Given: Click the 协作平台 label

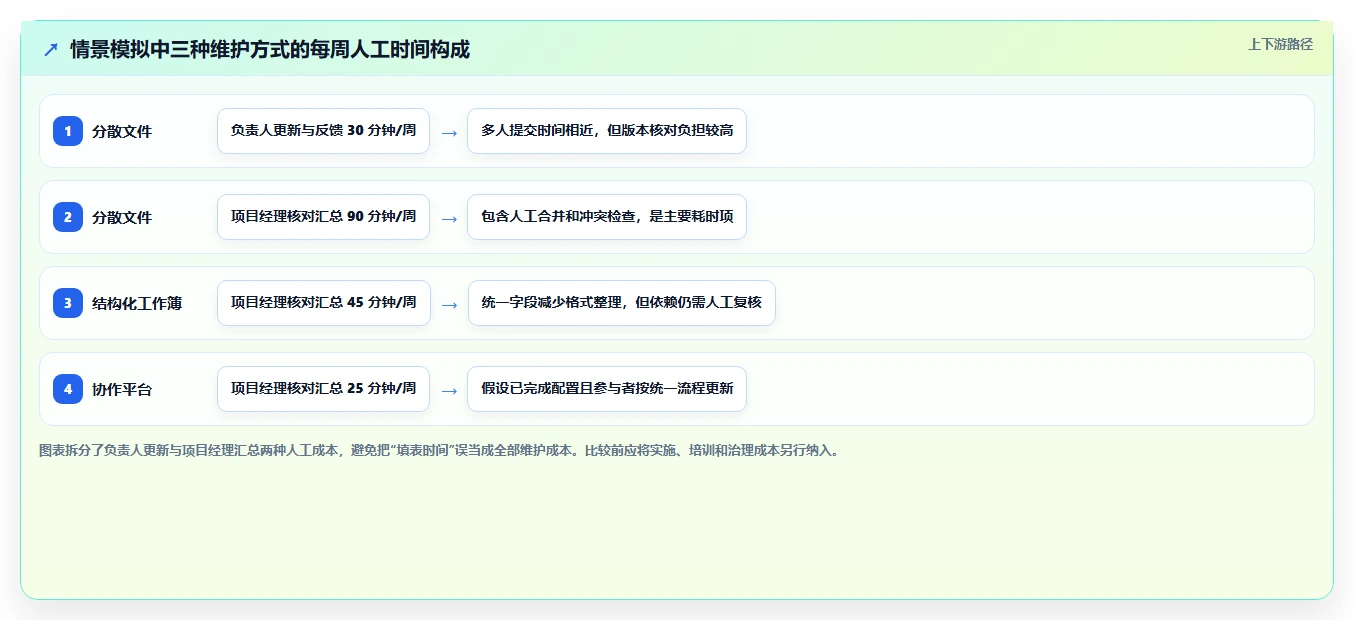Looking at the screenshot, I should pos(122,389).
